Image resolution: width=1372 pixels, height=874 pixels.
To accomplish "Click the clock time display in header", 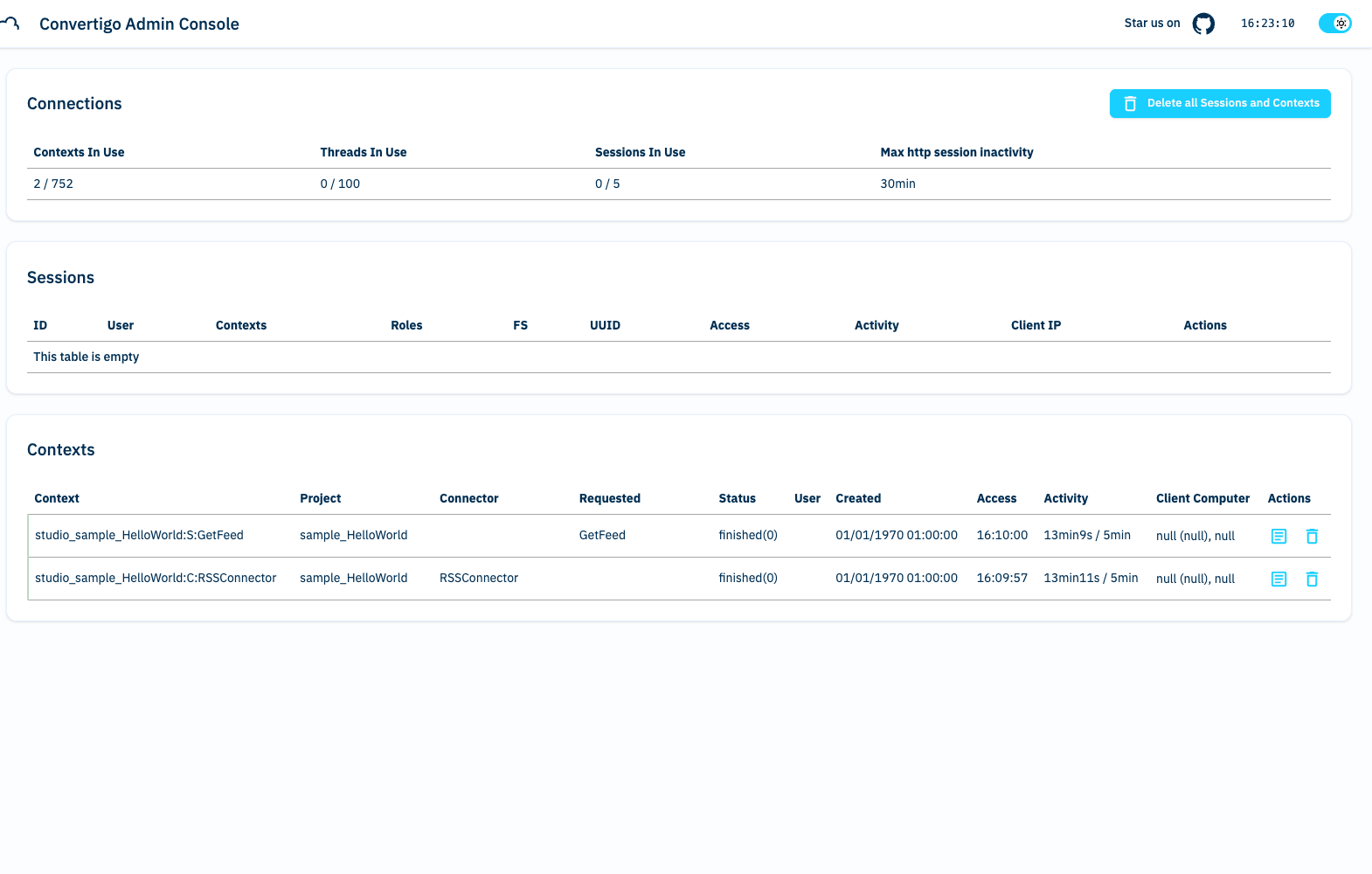I will [1267, 24].
